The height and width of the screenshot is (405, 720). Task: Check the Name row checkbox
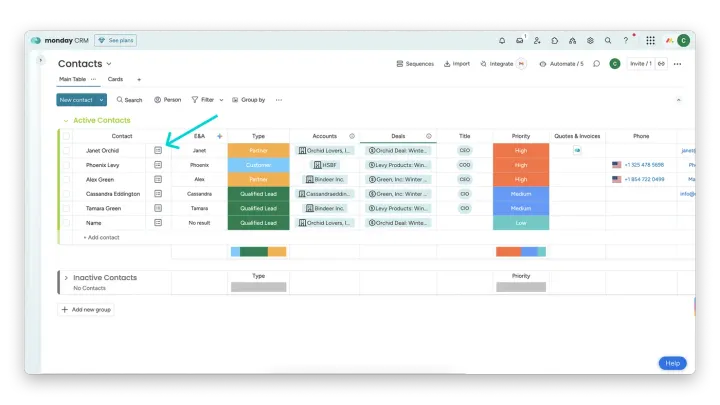pyautogui.click(x=66, y=223)
